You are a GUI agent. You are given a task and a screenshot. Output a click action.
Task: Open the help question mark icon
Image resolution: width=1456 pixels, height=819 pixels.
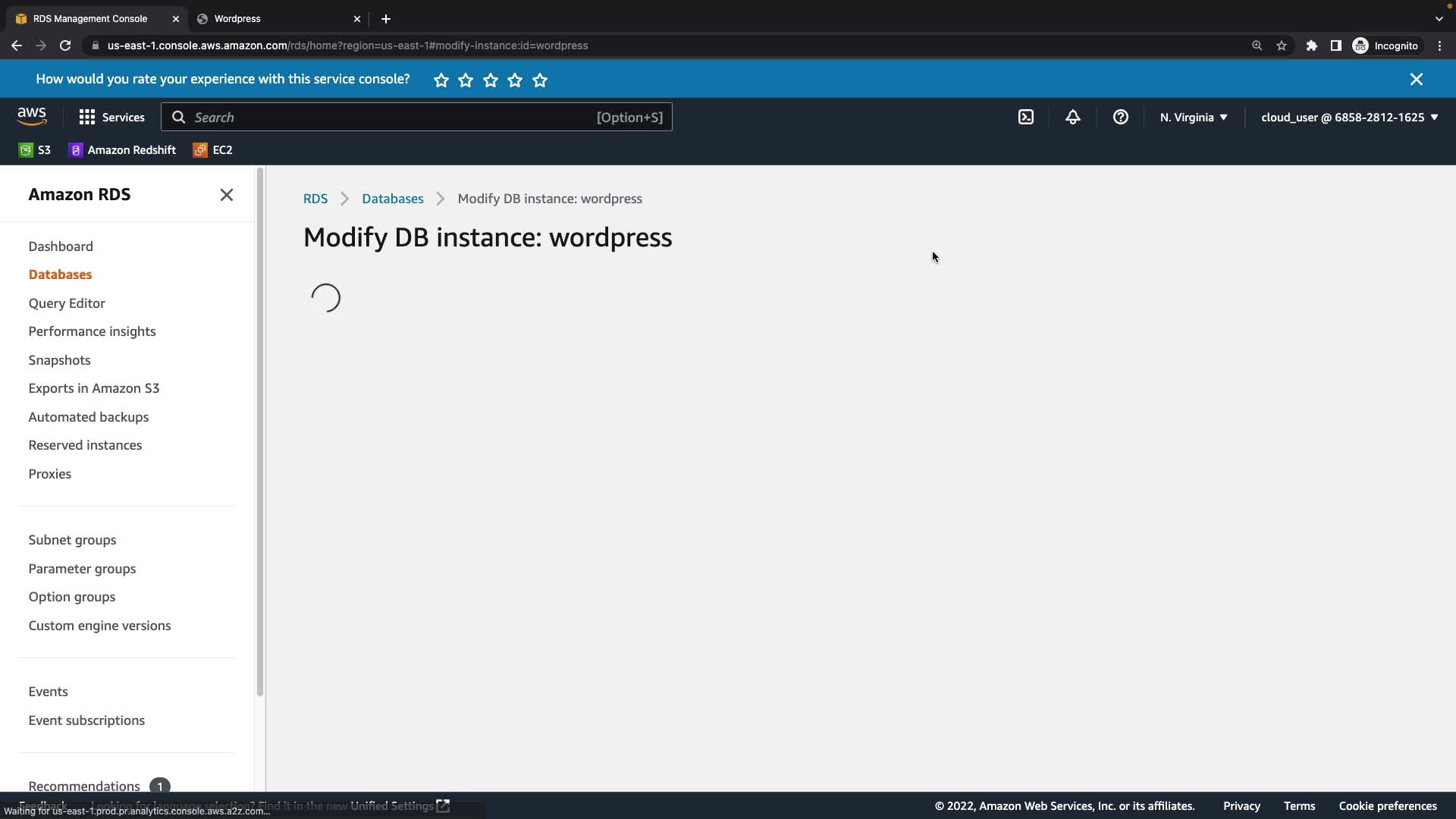[x=1120, y=118]
